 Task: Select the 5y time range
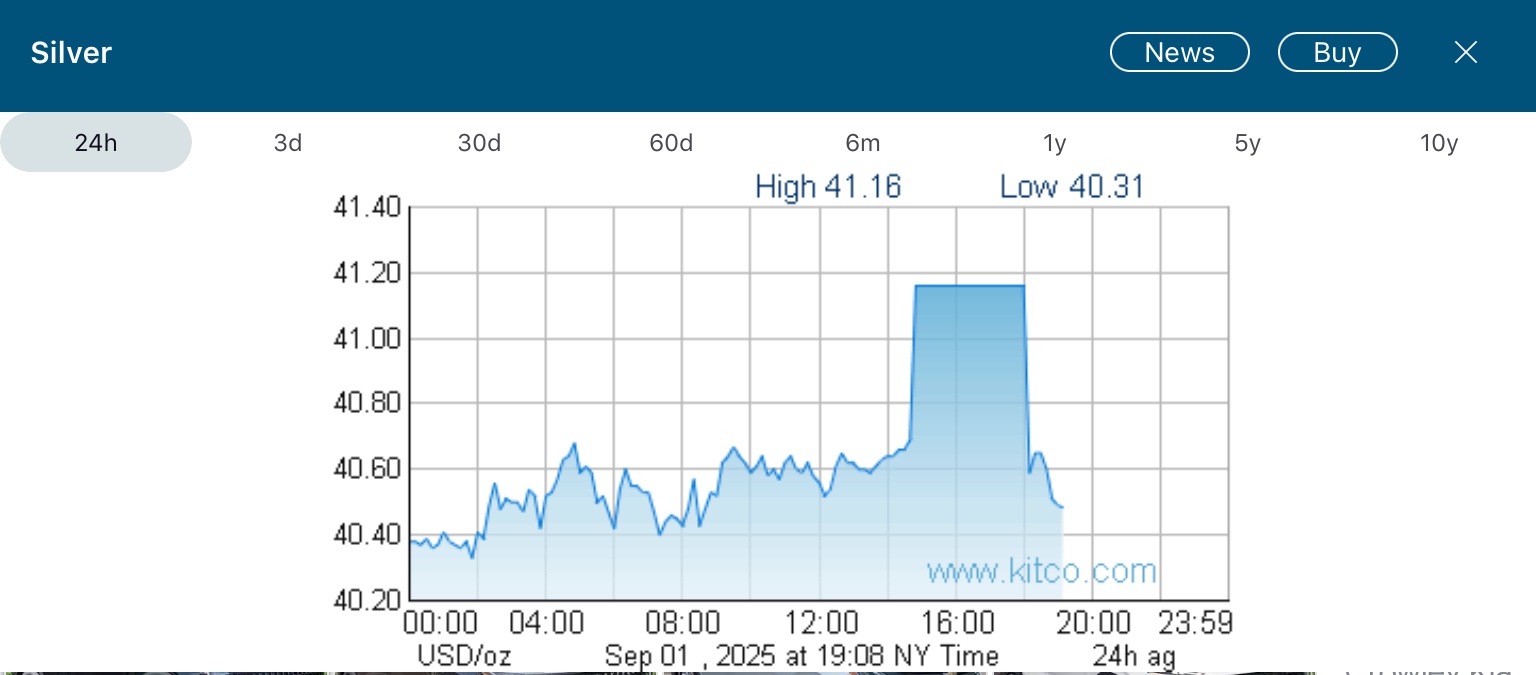[x=1247, y=143]
